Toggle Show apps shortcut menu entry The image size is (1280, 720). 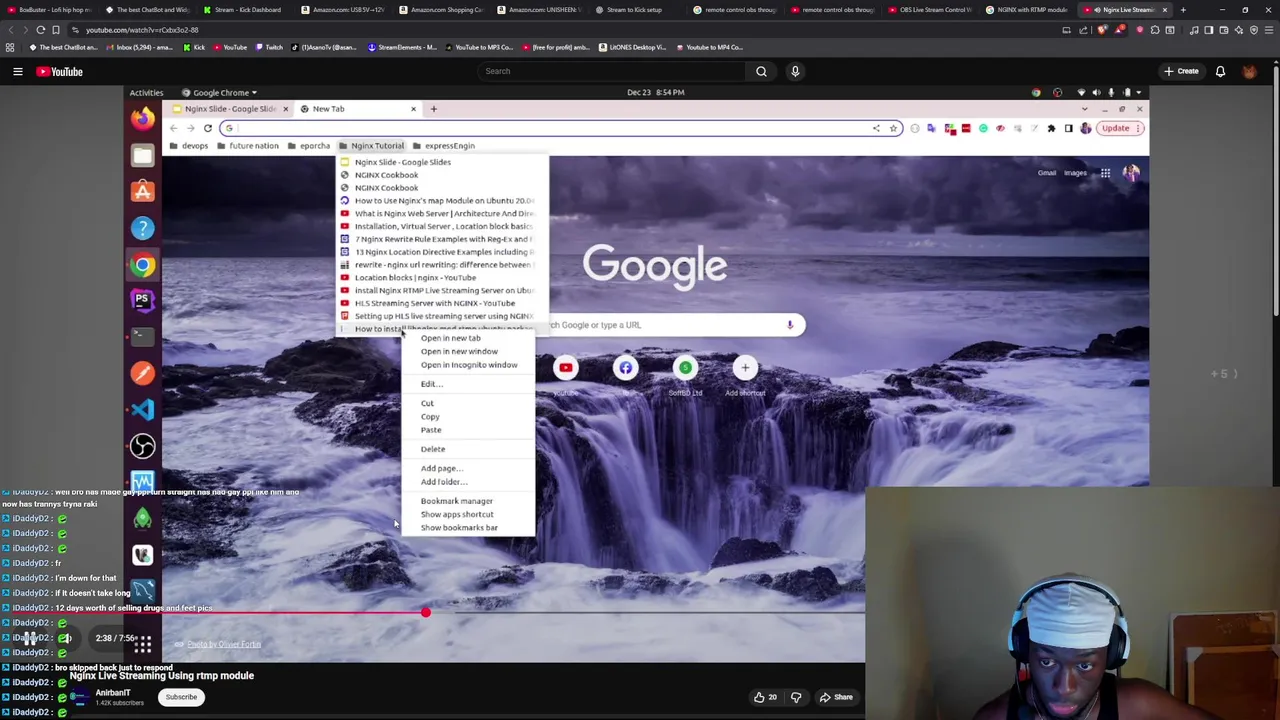468,514
